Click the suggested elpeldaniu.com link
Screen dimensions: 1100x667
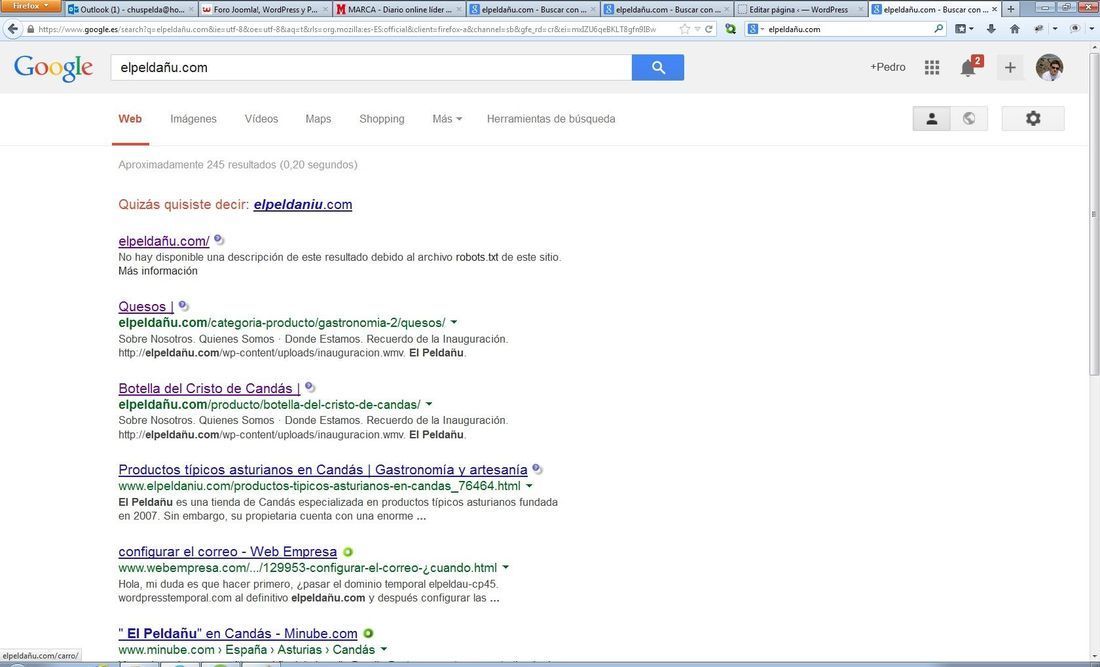pos(302,205)
